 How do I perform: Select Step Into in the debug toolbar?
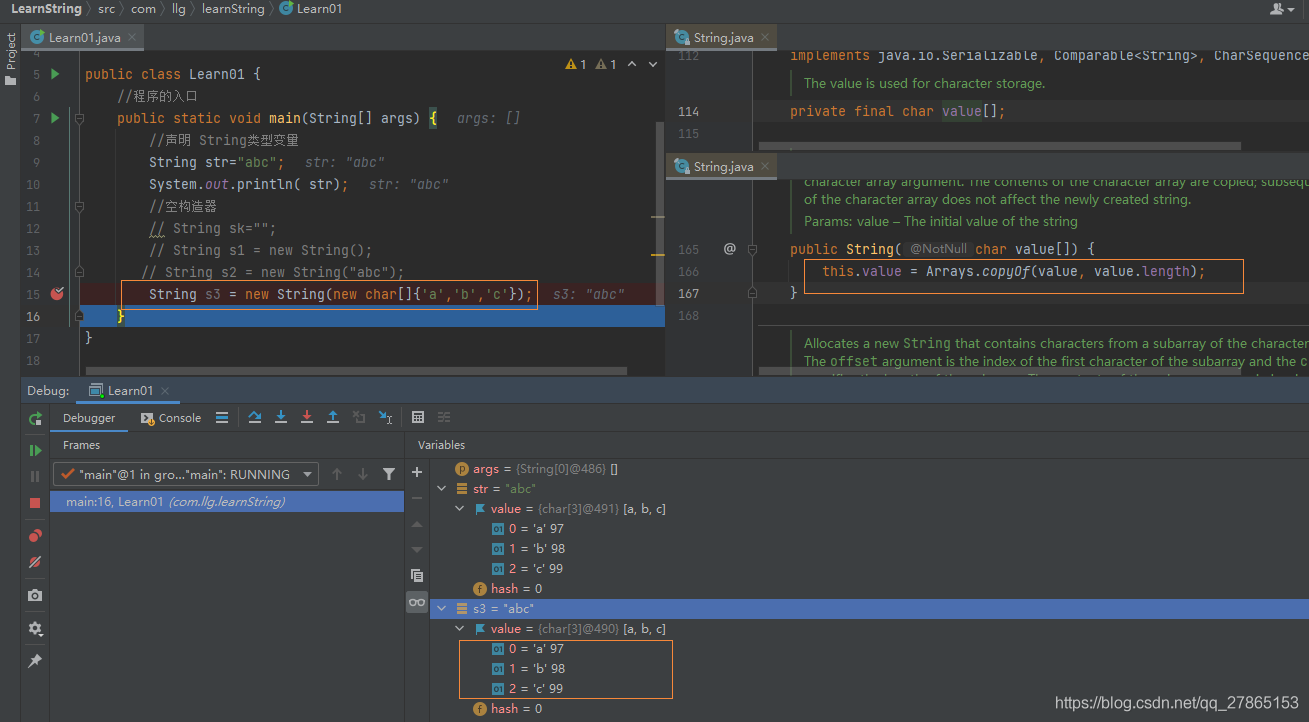281,417
